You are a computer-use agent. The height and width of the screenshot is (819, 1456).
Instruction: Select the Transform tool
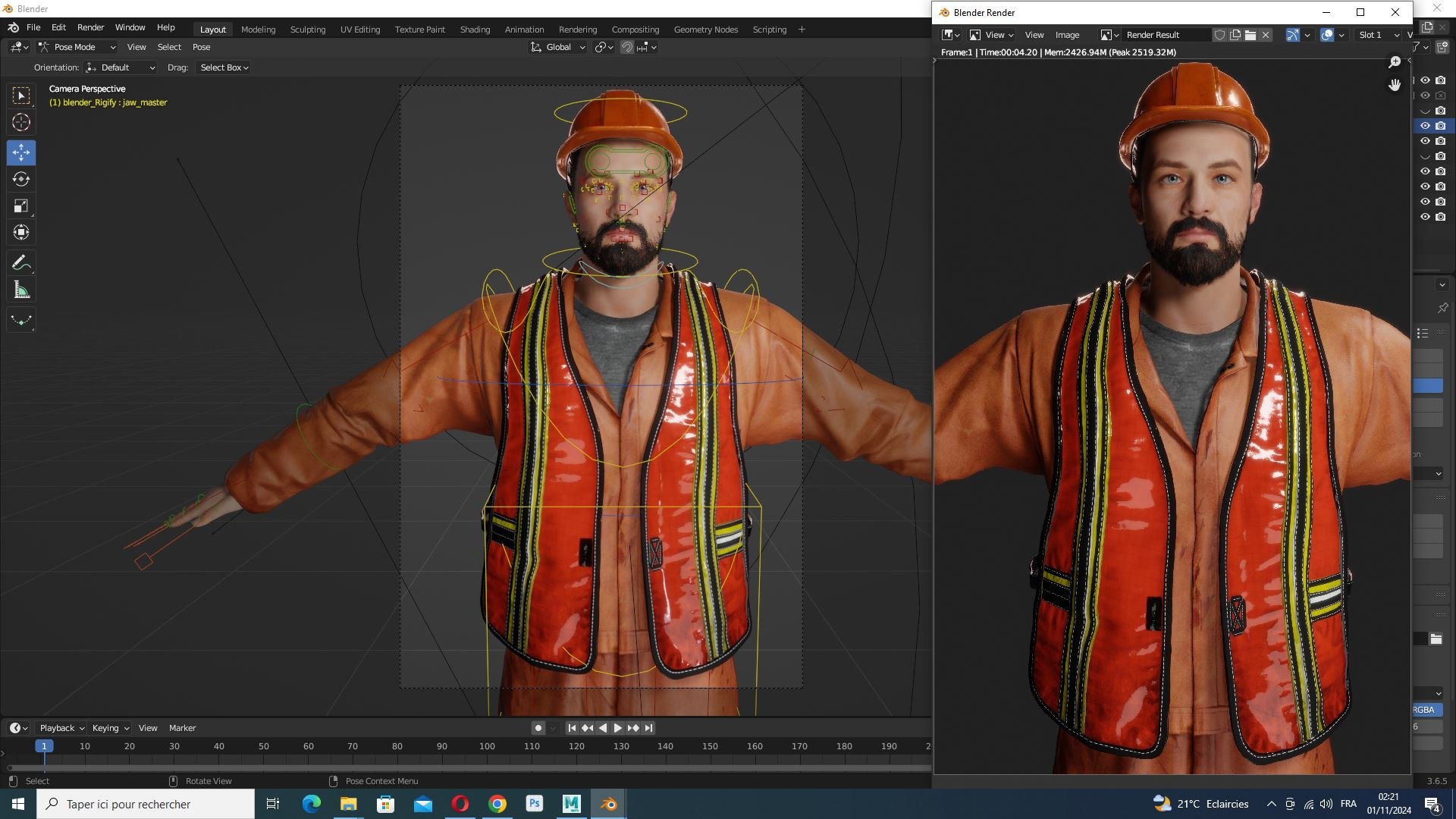pyautogui.click(x=21, y=232)
